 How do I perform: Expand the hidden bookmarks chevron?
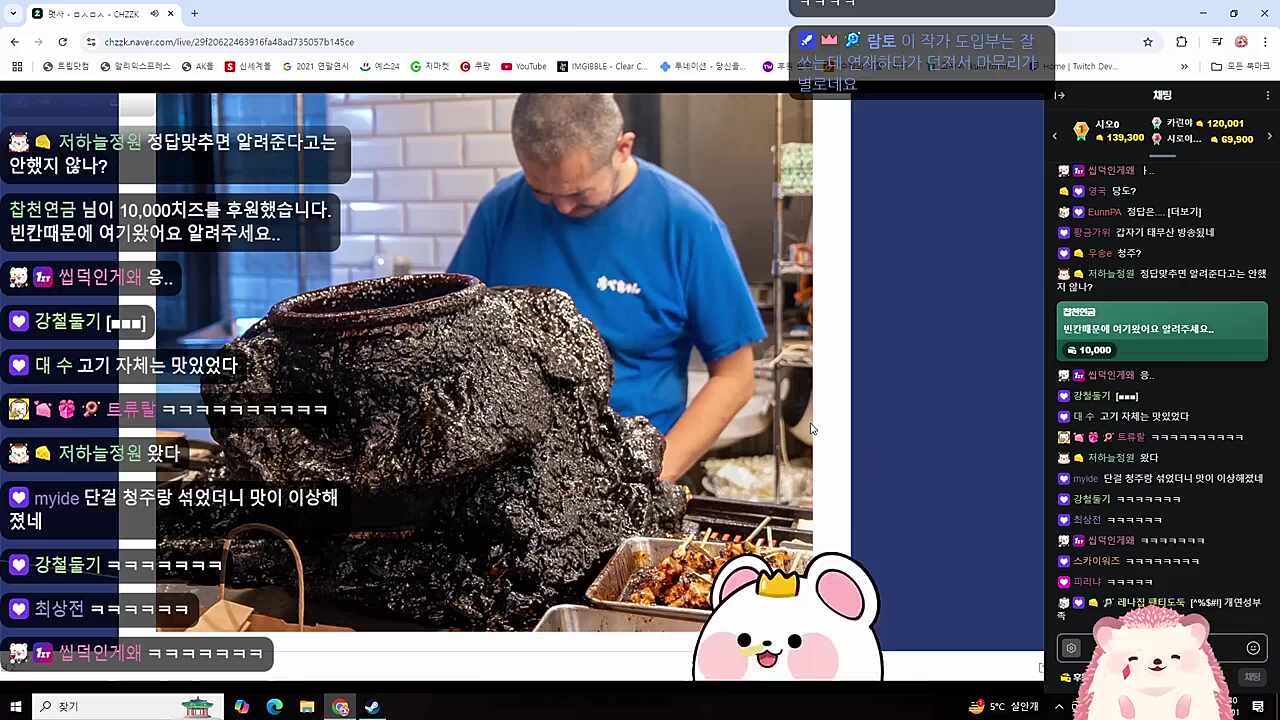(1184, 67)
